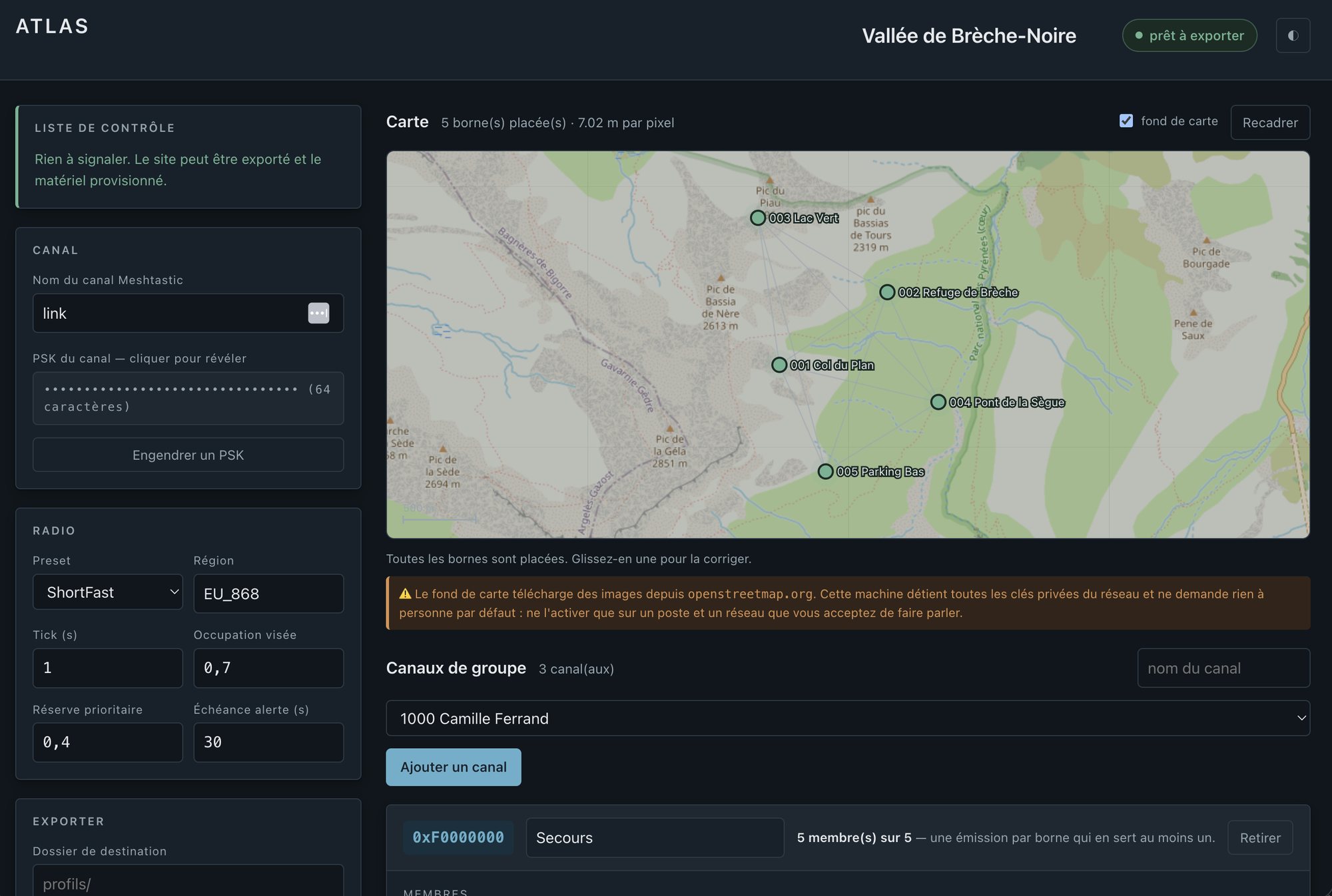Open the Preset ShortFast dropdown
The width and height of the screenshot is (1332, 896).
(108, 592)
